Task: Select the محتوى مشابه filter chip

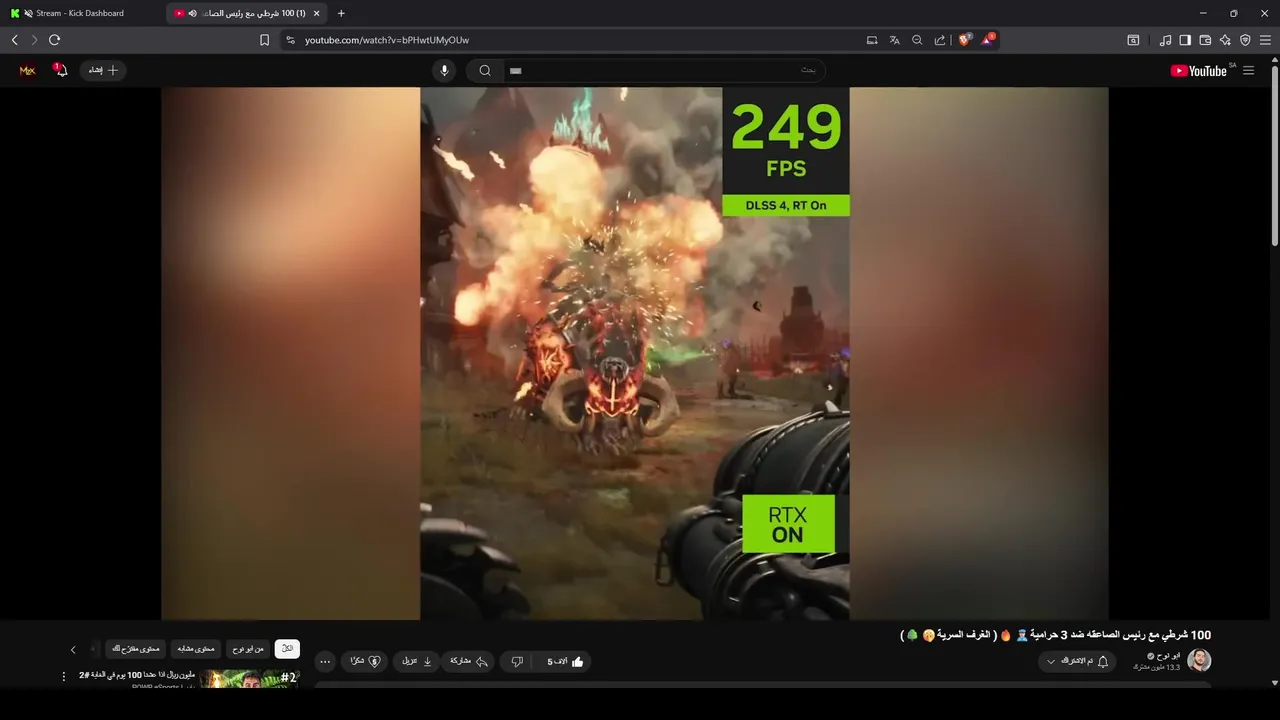Action: click(x=196, y=649)
